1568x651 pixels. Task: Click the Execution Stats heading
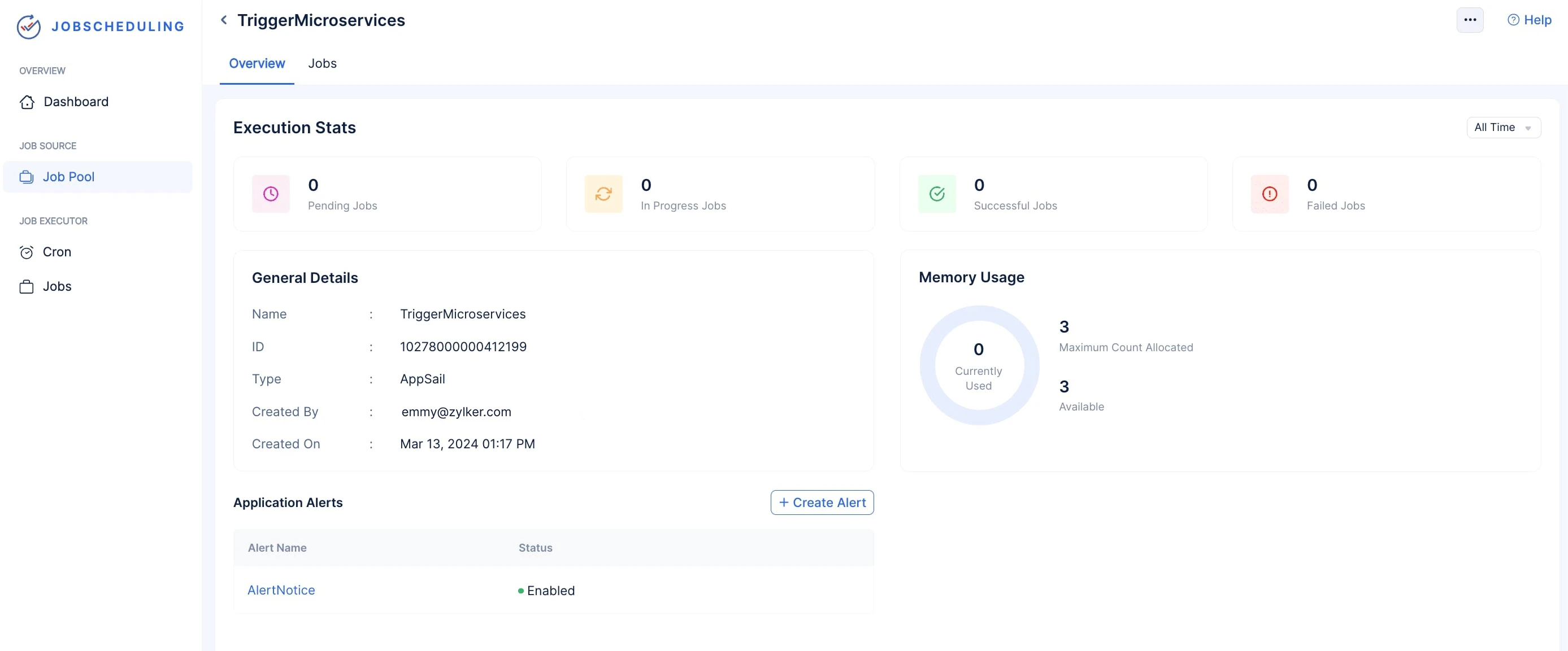[294, 128]
